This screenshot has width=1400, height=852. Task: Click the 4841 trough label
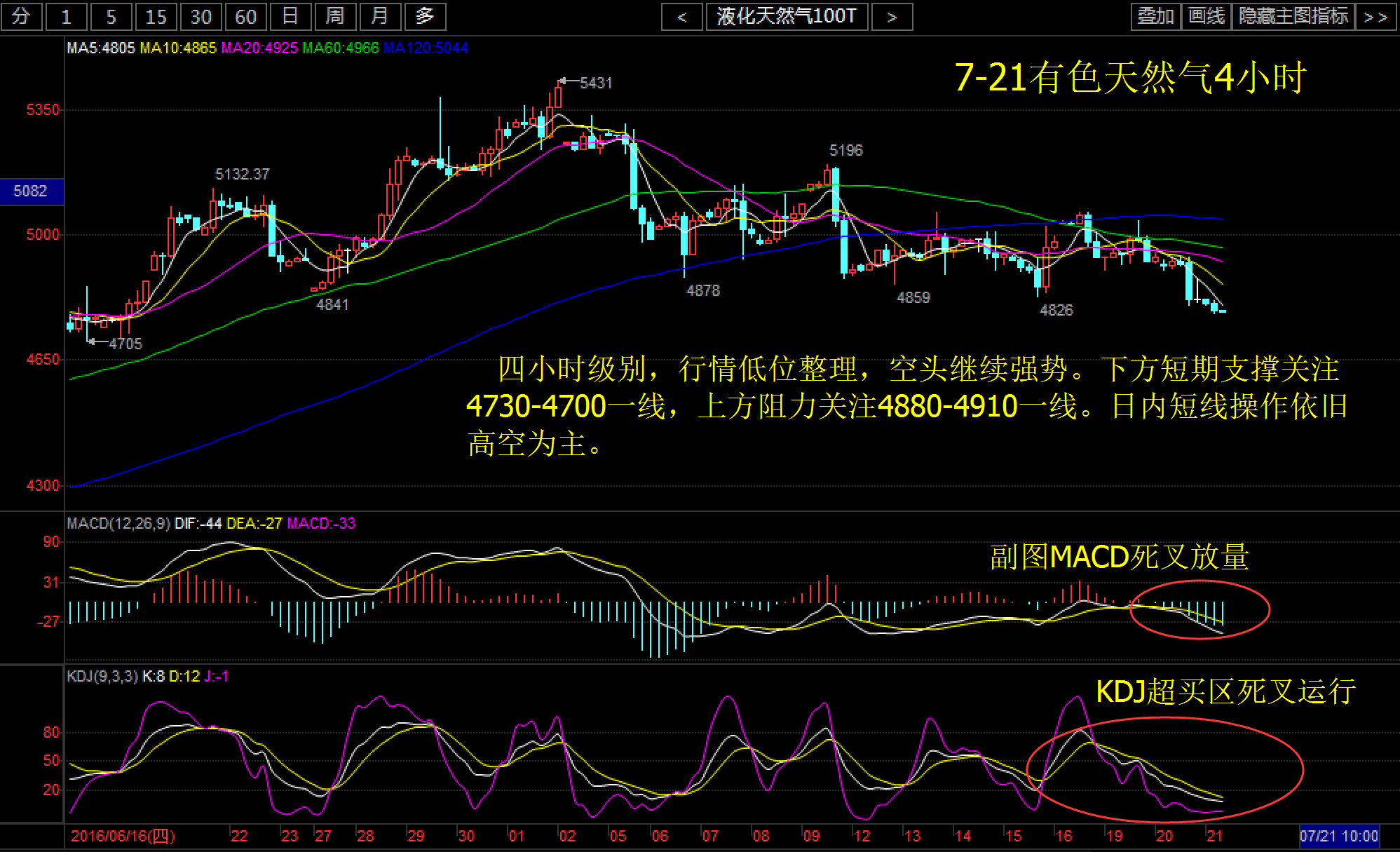click(332, 305)
